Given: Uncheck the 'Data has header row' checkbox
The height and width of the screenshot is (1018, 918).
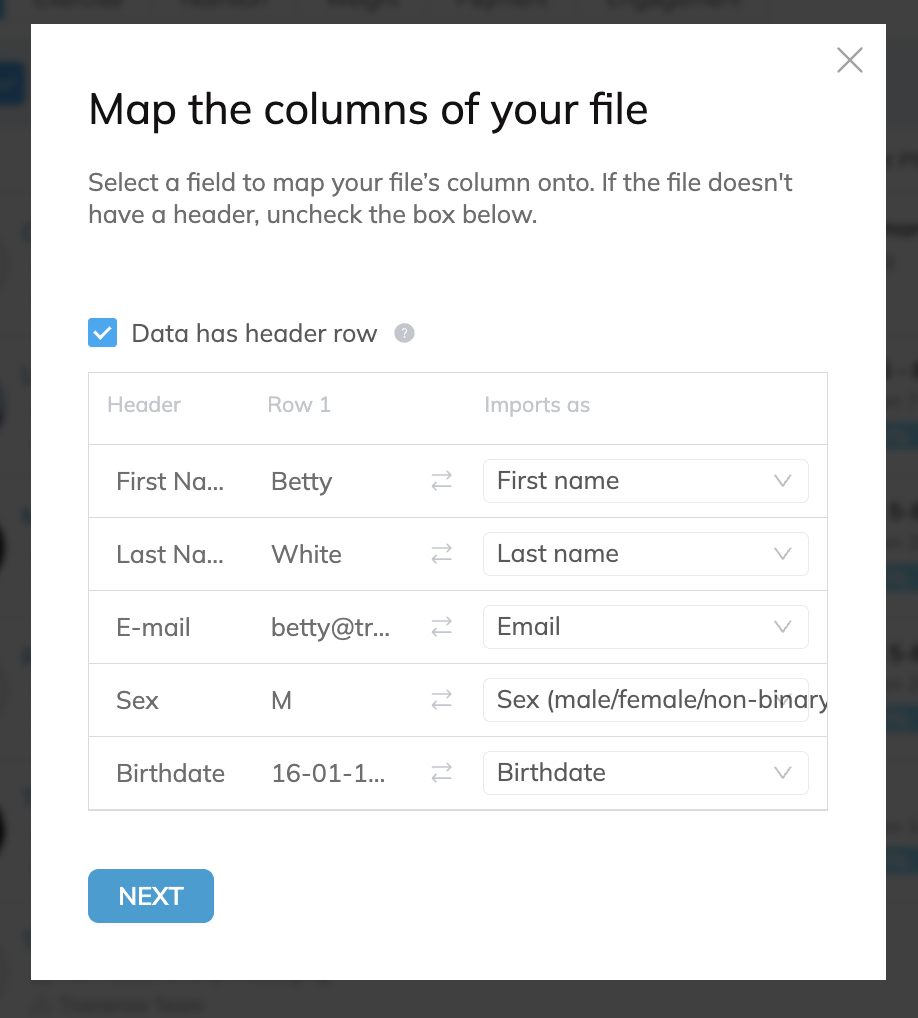Looking at the screenshot, I should (x=102, y=332).
